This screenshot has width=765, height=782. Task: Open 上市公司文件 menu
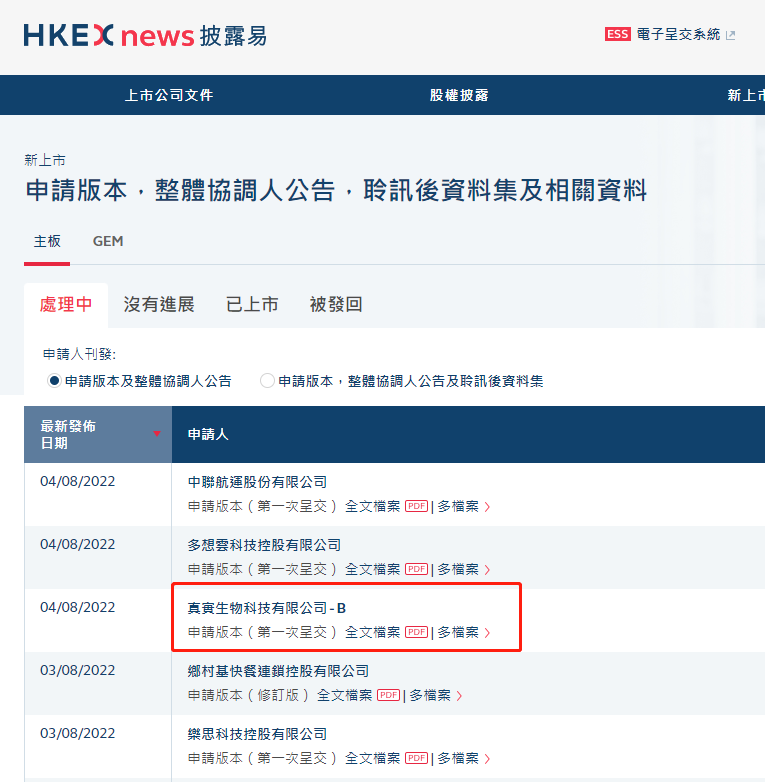(169, 95)
